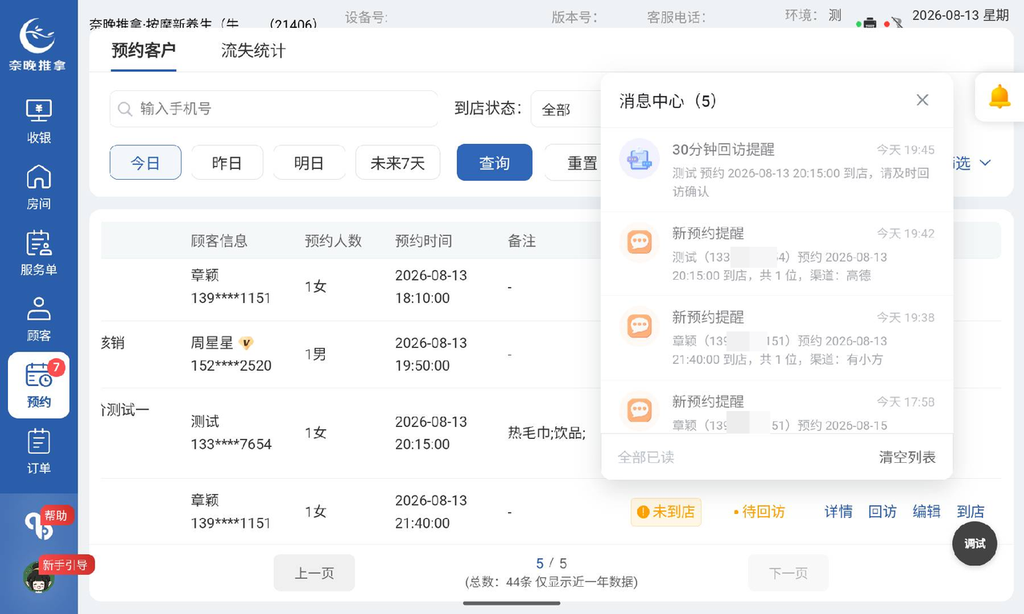Open 新预约提醒 message from 17:58
The image size is (1024, 614).
[776, 407]
